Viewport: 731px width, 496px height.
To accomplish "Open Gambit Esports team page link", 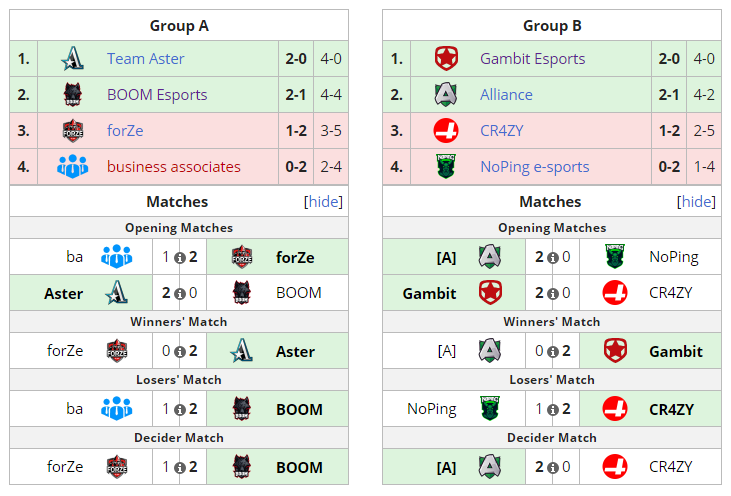I will 532,59.
